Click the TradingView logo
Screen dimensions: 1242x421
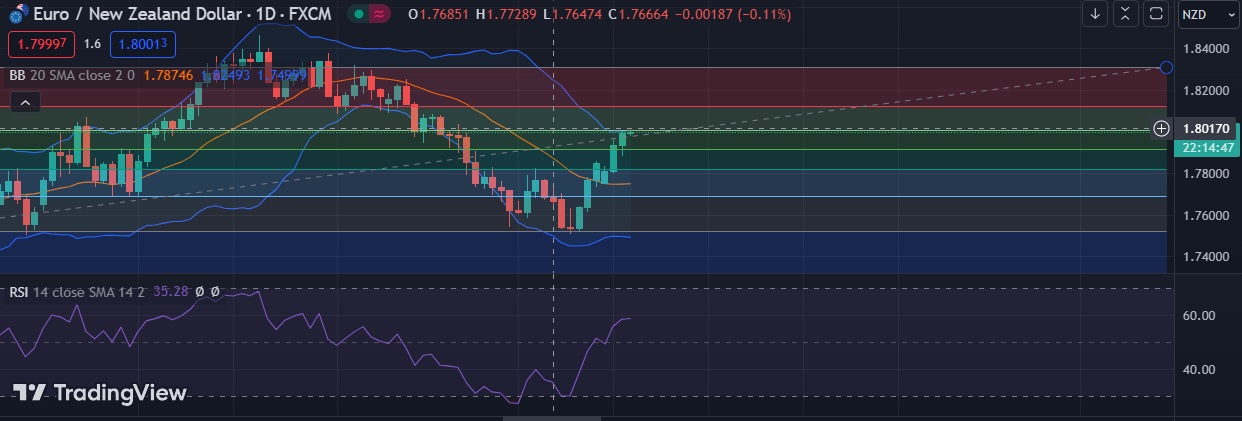pyautogui.click(x=100, y=393)
